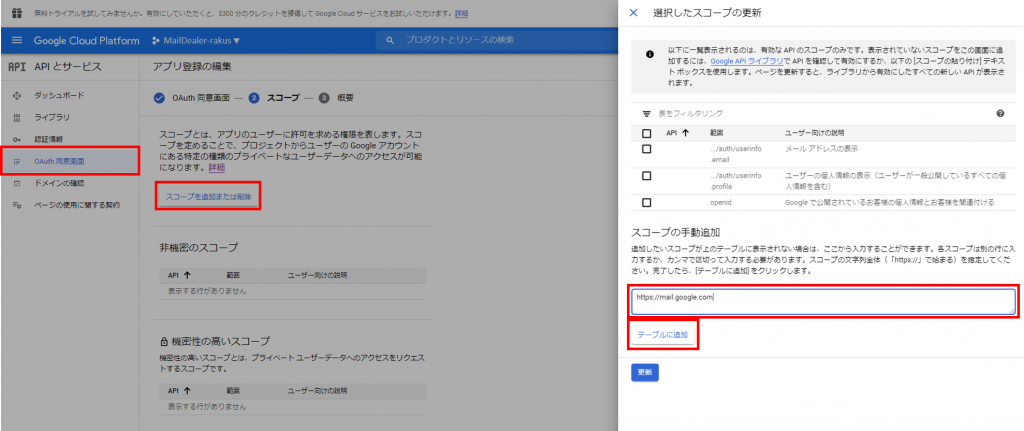
Task: Check the .../auth/userinfo.profile scope
Action: click(647, 176)
